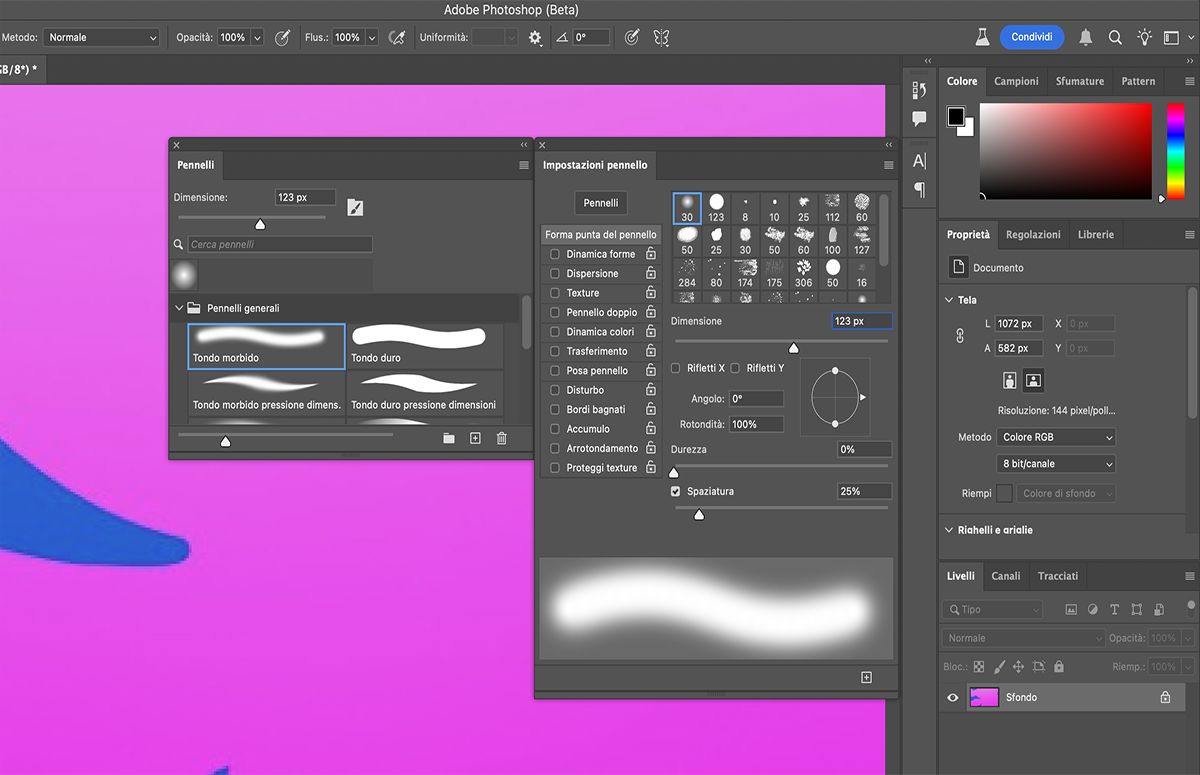Click the brush settings gear icon
This screenshot has width=1200, height=775.
point(535,37)
